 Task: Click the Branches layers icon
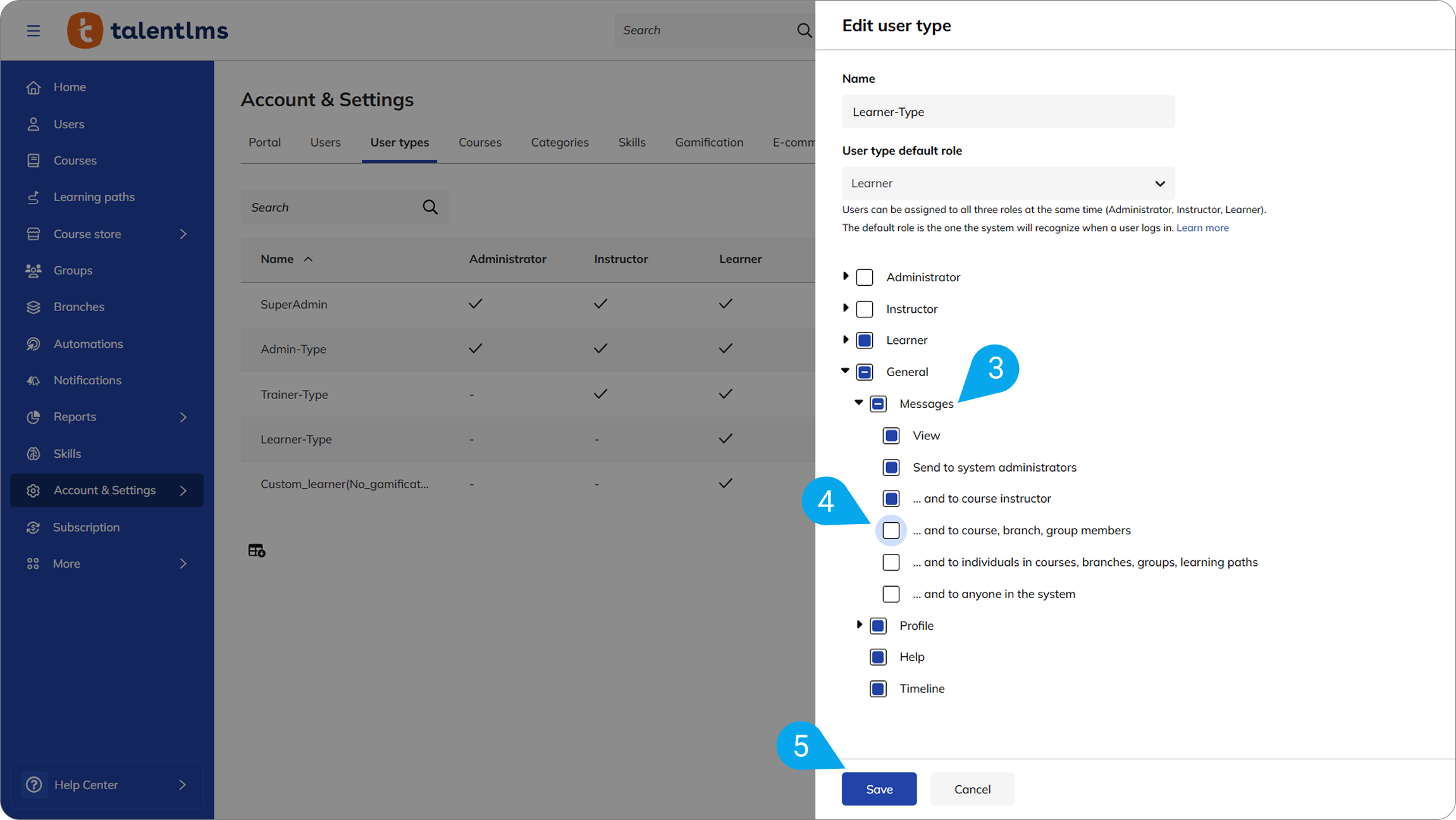click(34, 307)
